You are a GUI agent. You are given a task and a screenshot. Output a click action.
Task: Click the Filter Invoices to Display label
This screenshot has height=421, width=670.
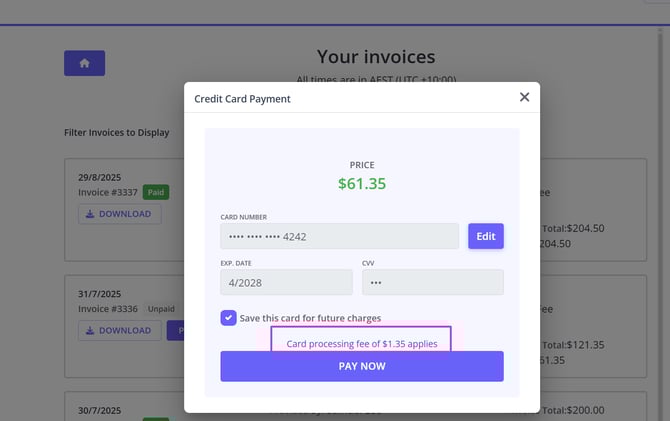point(116,132)
